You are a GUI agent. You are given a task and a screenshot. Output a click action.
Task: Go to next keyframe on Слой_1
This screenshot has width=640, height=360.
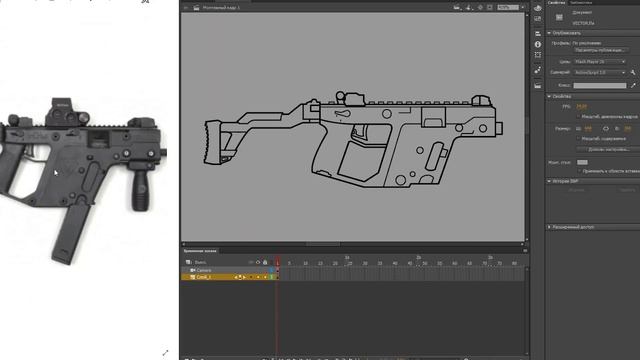click(x=244, y=277)
